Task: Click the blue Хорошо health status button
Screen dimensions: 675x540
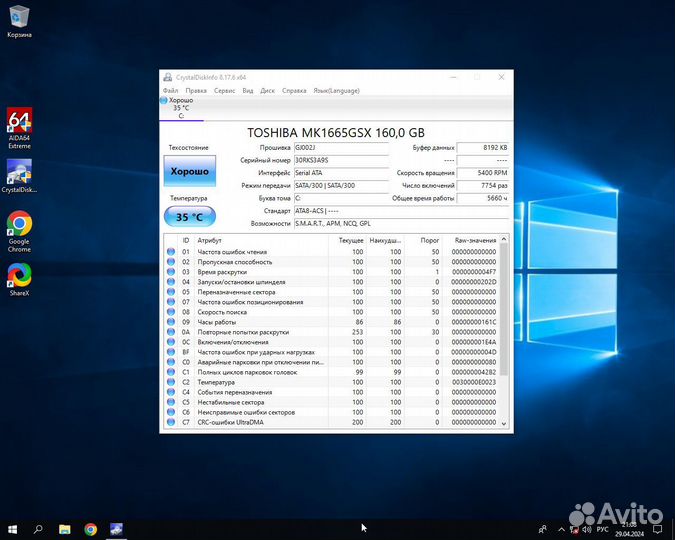Action: click(x=189, y=171)
